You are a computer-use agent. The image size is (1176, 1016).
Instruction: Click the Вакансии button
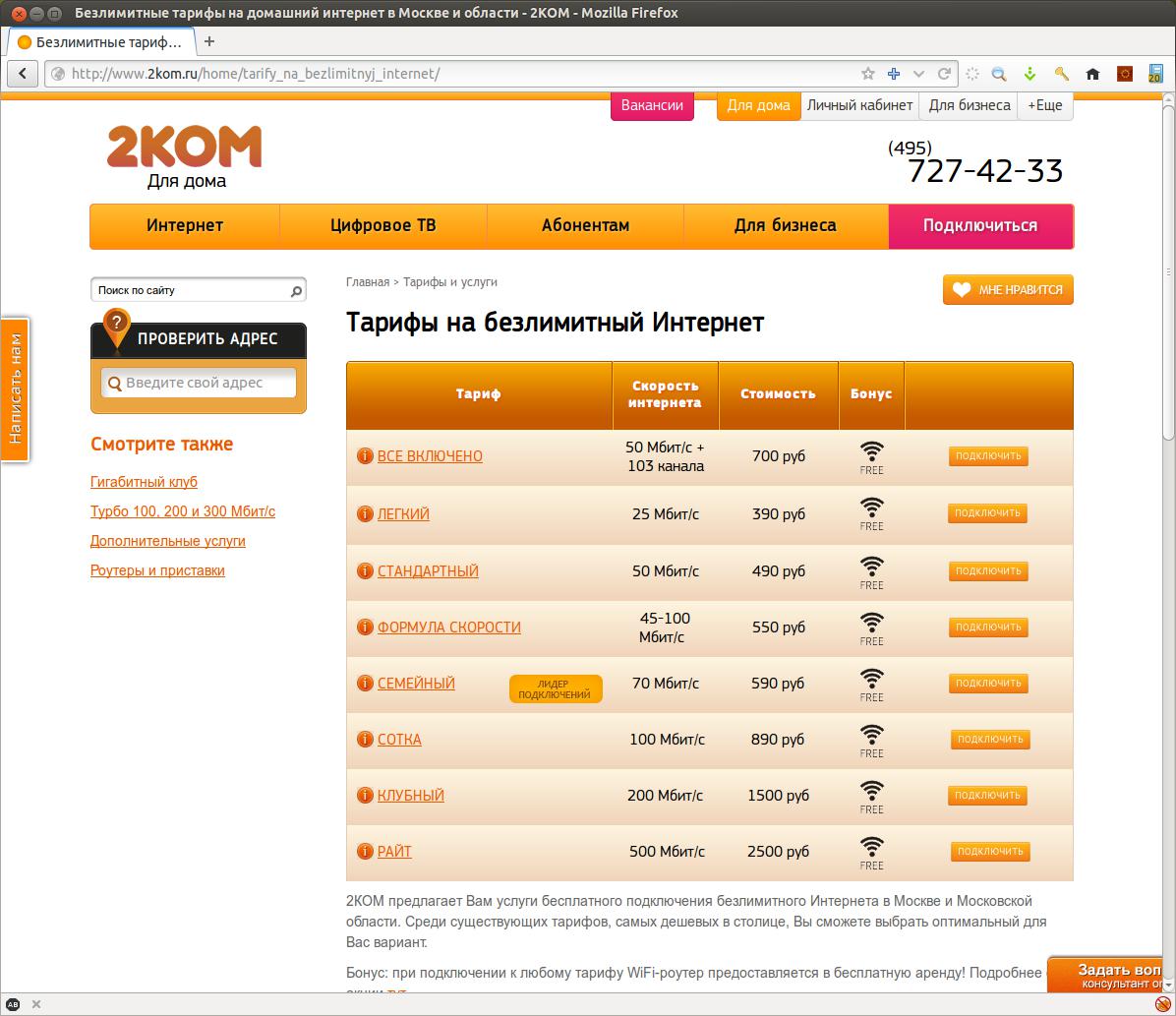click(652, 106)
